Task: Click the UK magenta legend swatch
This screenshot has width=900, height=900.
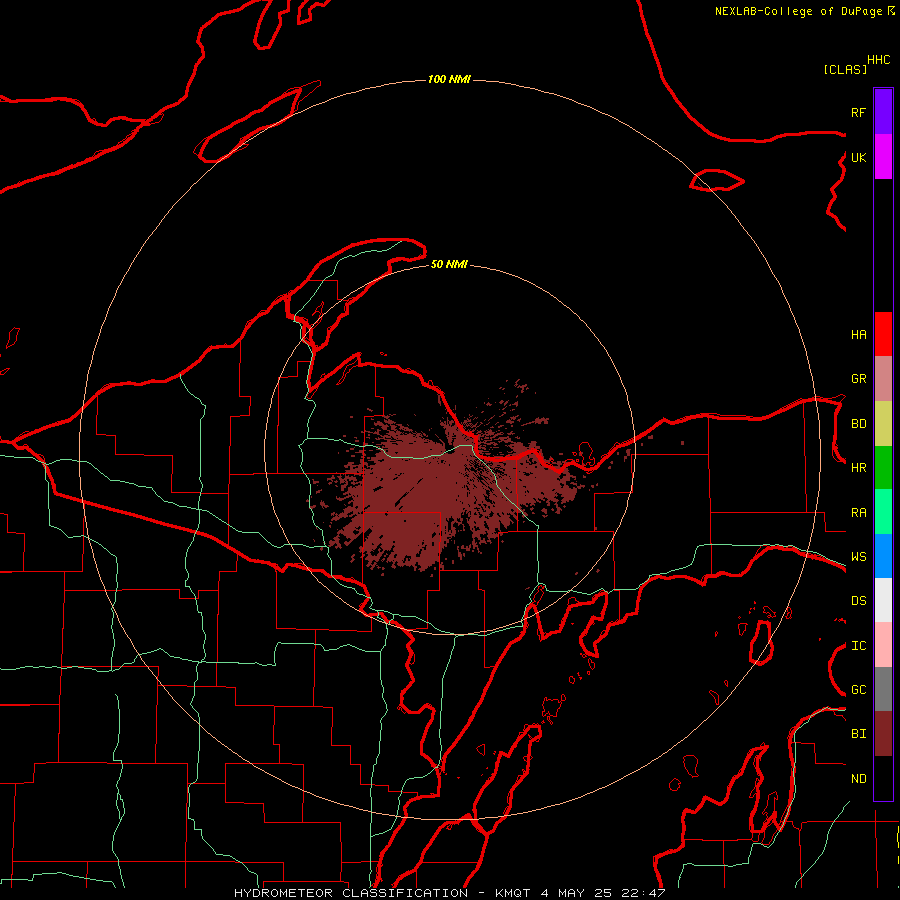Action: tap(883, 157)
